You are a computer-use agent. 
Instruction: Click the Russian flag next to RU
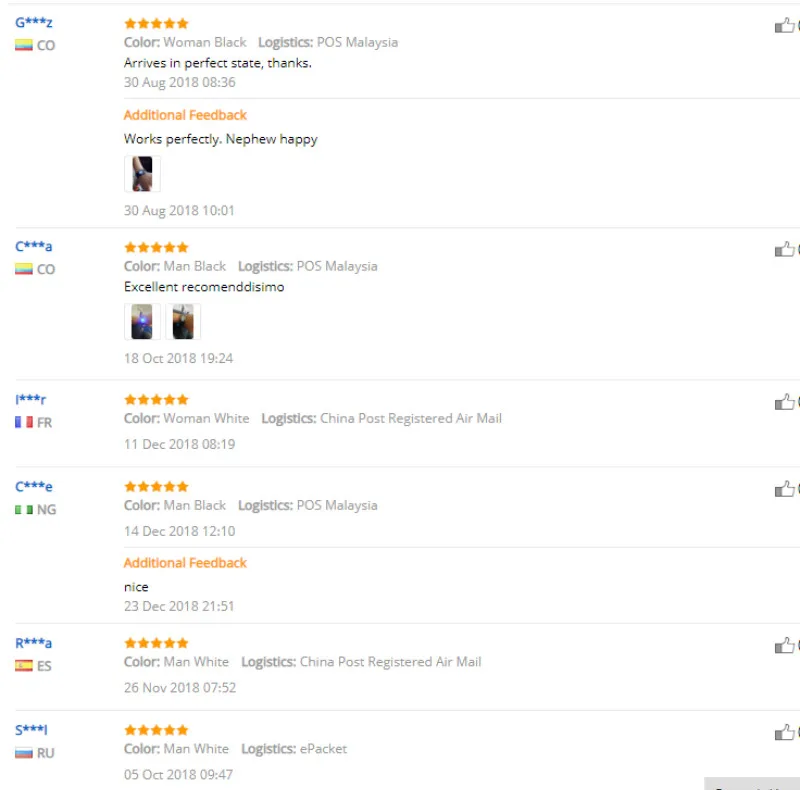24,753
